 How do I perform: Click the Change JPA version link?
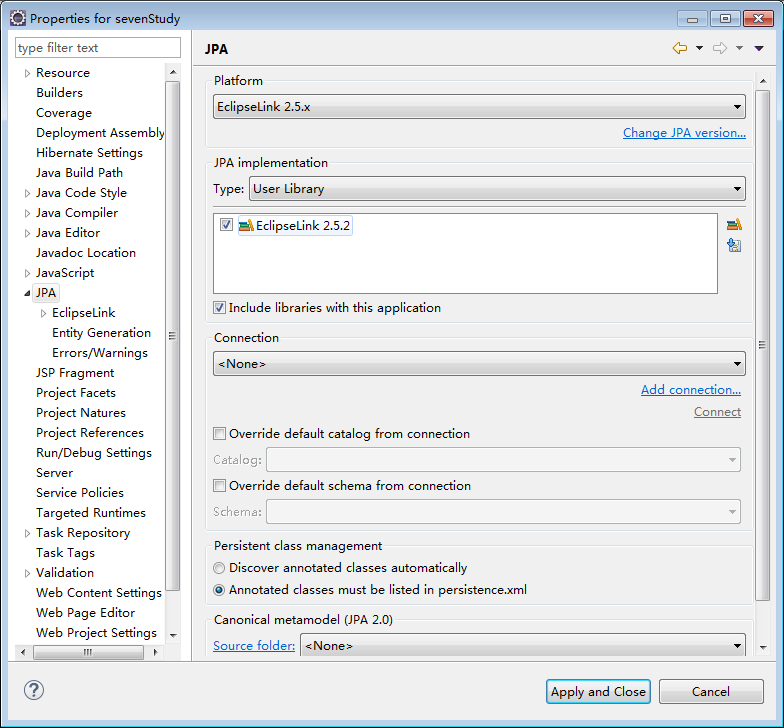pyautogui.click(x=684, y=132)
